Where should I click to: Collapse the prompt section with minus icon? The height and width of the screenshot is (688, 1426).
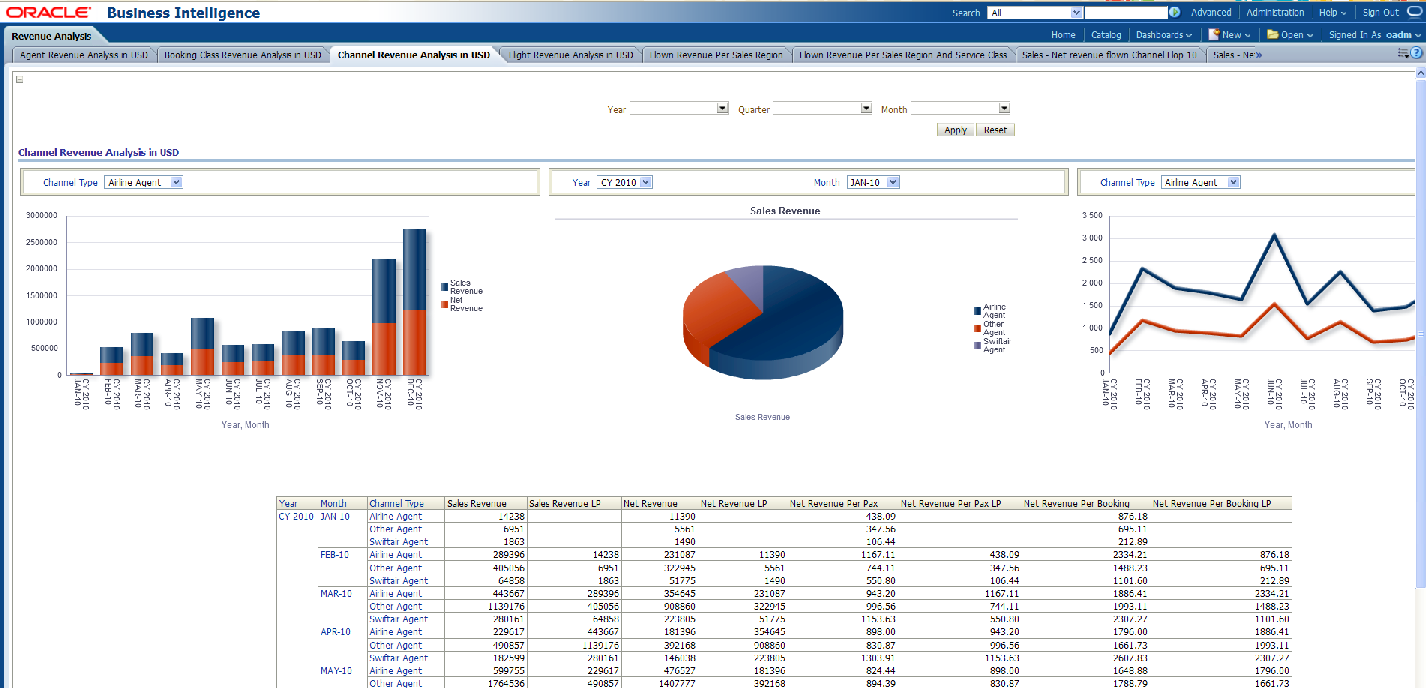(20, 80)
